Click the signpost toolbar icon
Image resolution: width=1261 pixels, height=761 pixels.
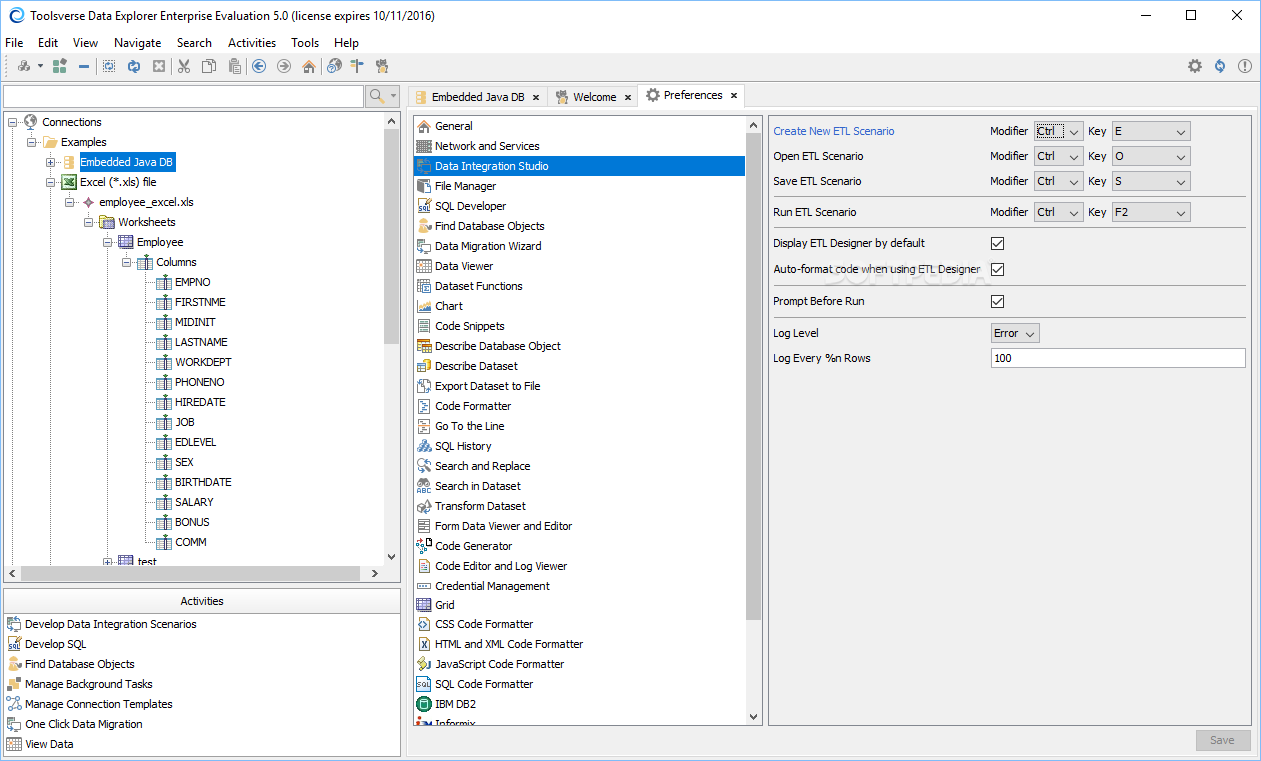pos(357,66)
